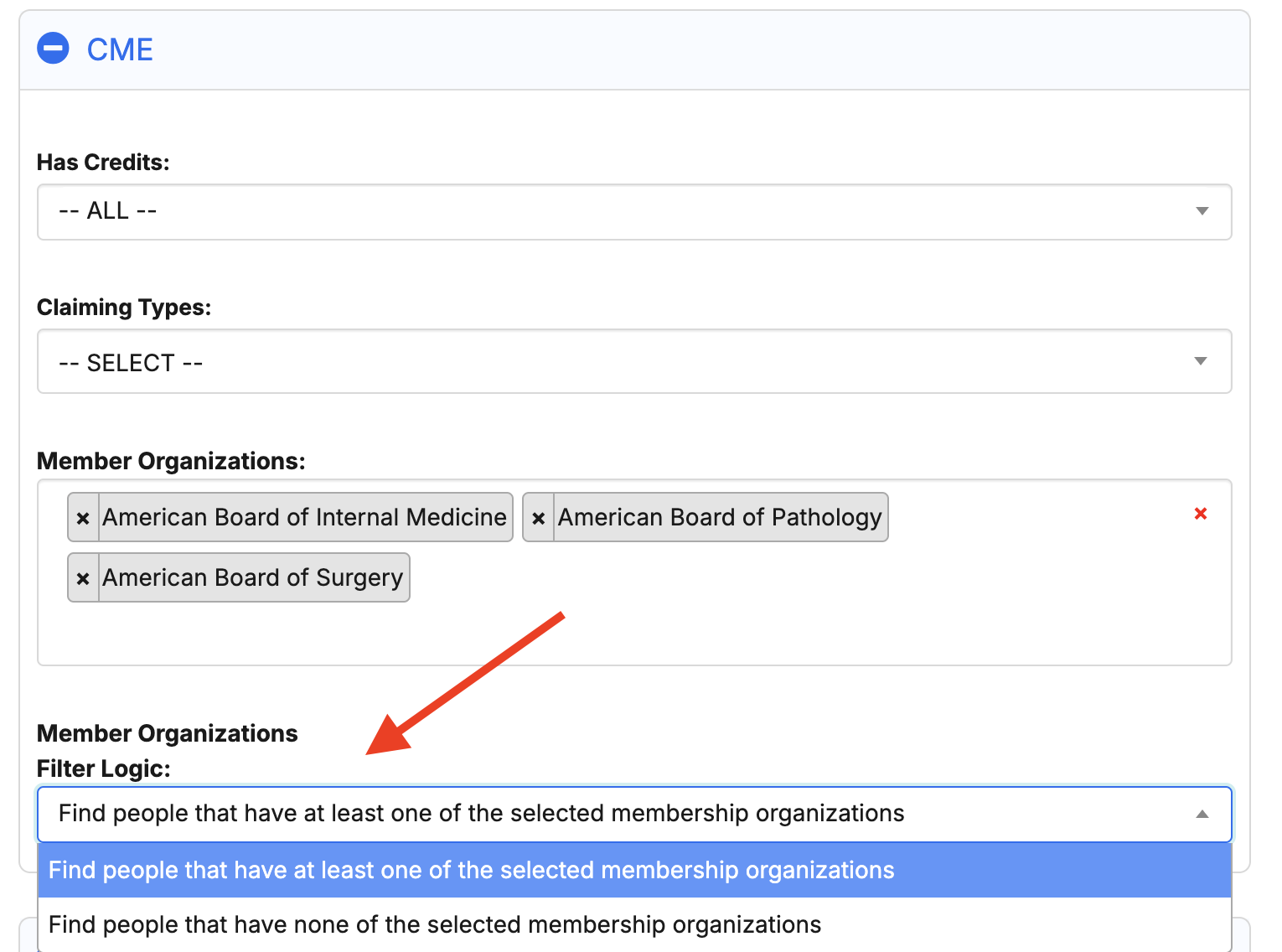The image size is (1282, 952).
Task: Click the American Board of Internal Medicine label
Action: [305, 518]
